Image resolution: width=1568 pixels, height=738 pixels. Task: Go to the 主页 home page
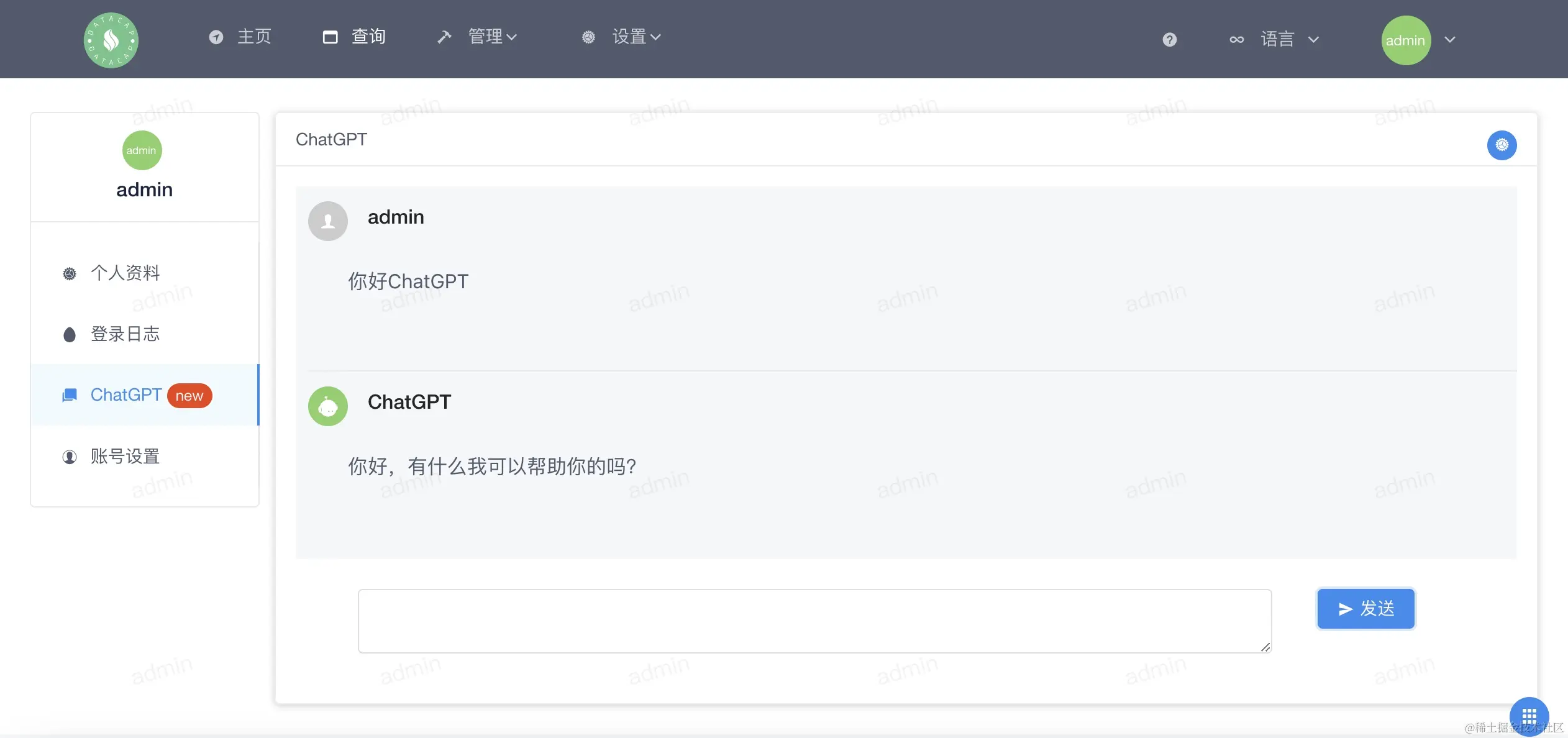click(x=240, y=37)
